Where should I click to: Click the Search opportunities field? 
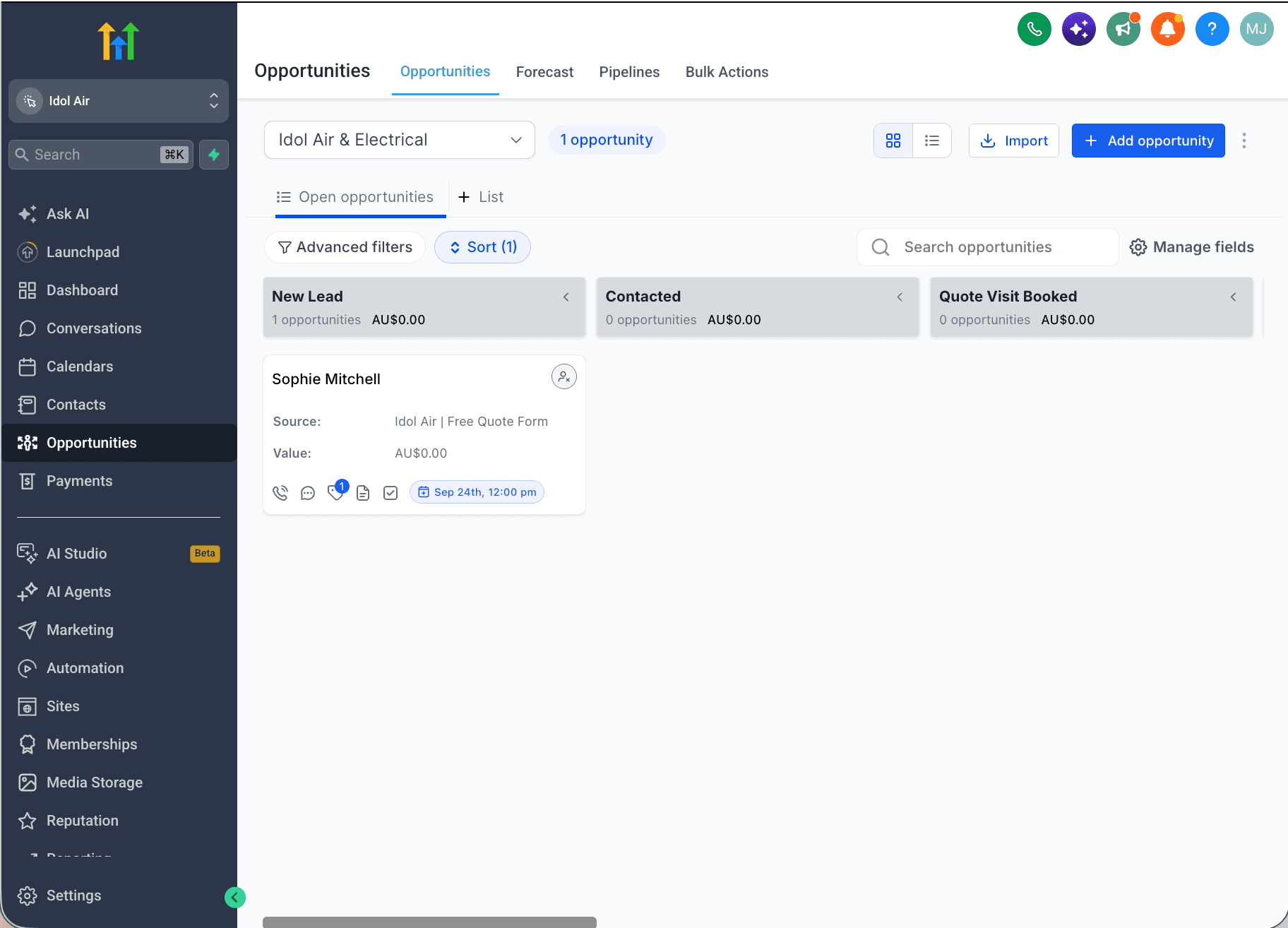(987, 247)
